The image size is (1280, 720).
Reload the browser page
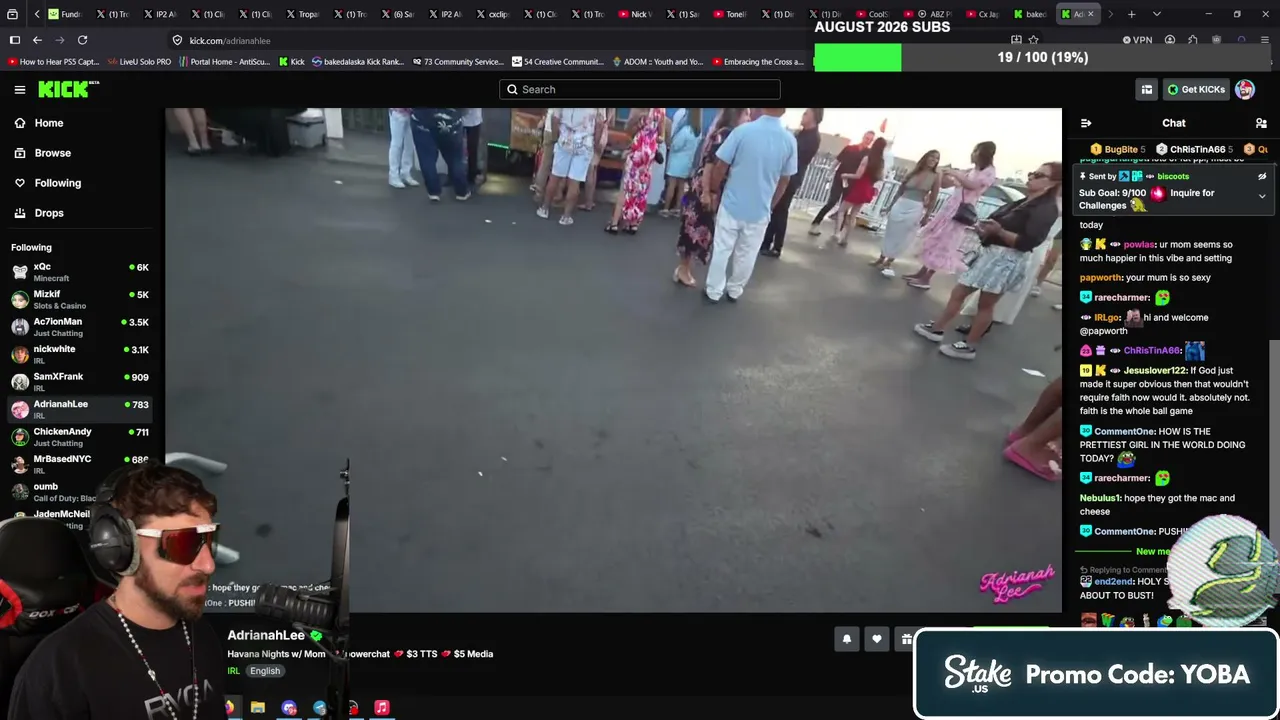(x=82, y=40)
